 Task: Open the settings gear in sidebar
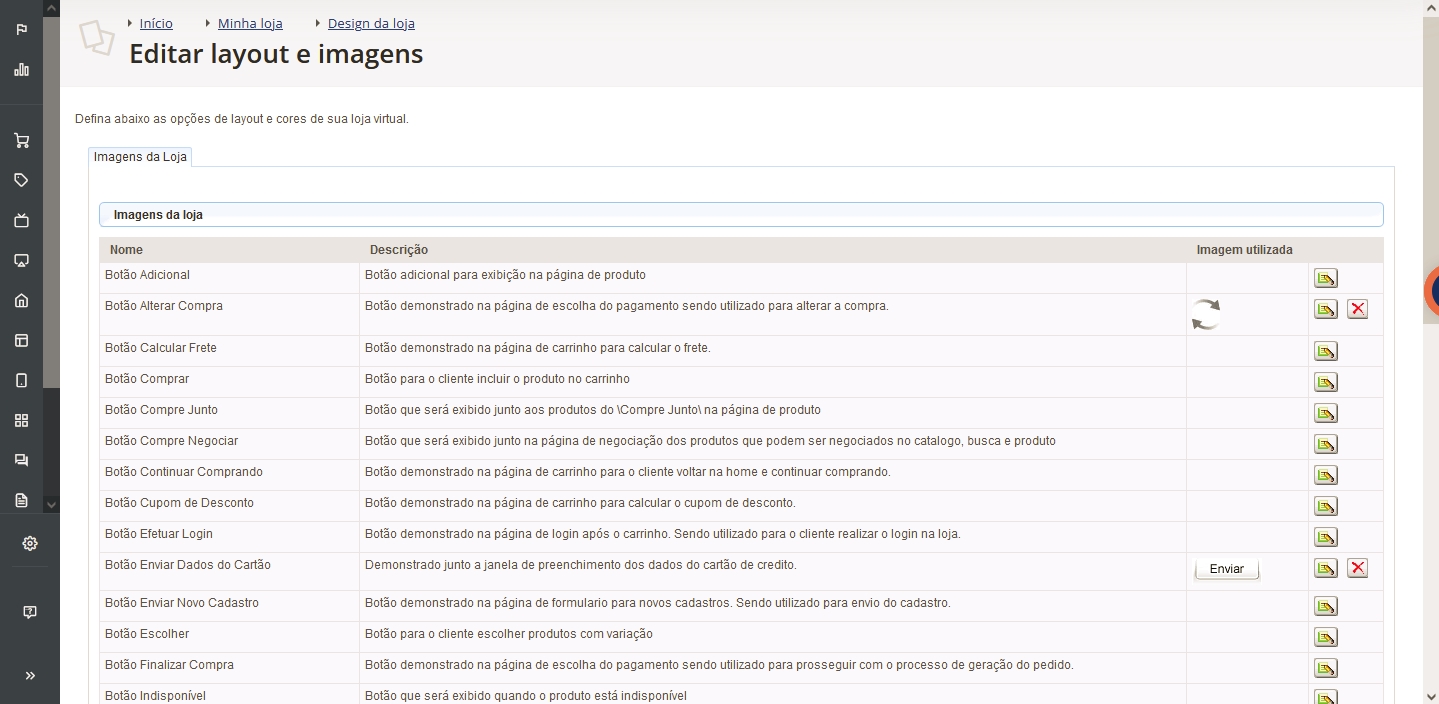30,543
